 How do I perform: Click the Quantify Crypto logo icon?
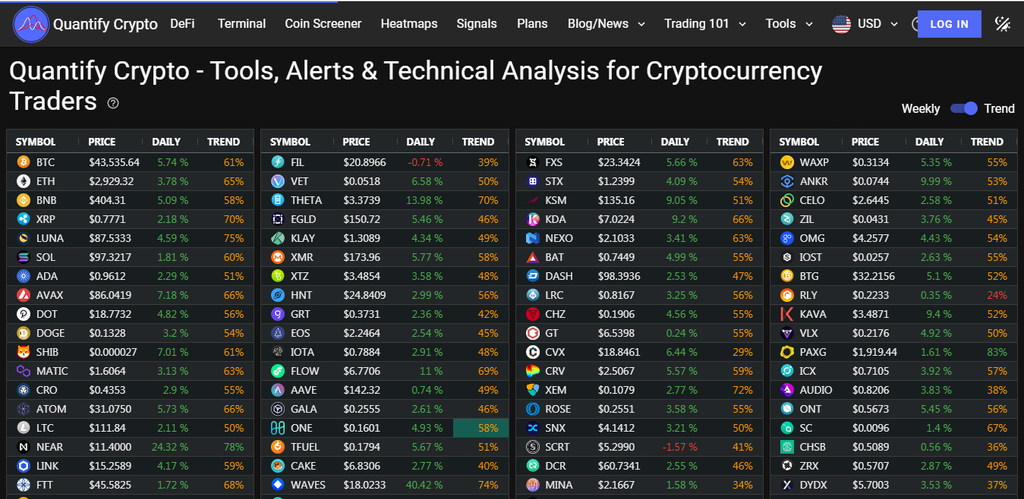pyautogui.click(x=31, y=24)
